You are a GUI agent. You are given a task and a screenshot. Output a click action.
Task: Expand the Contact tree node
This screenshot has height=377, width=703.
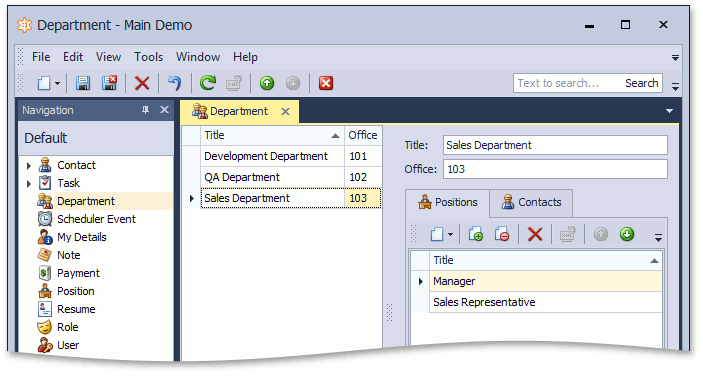pyautogui.click(x=29, y=166)
